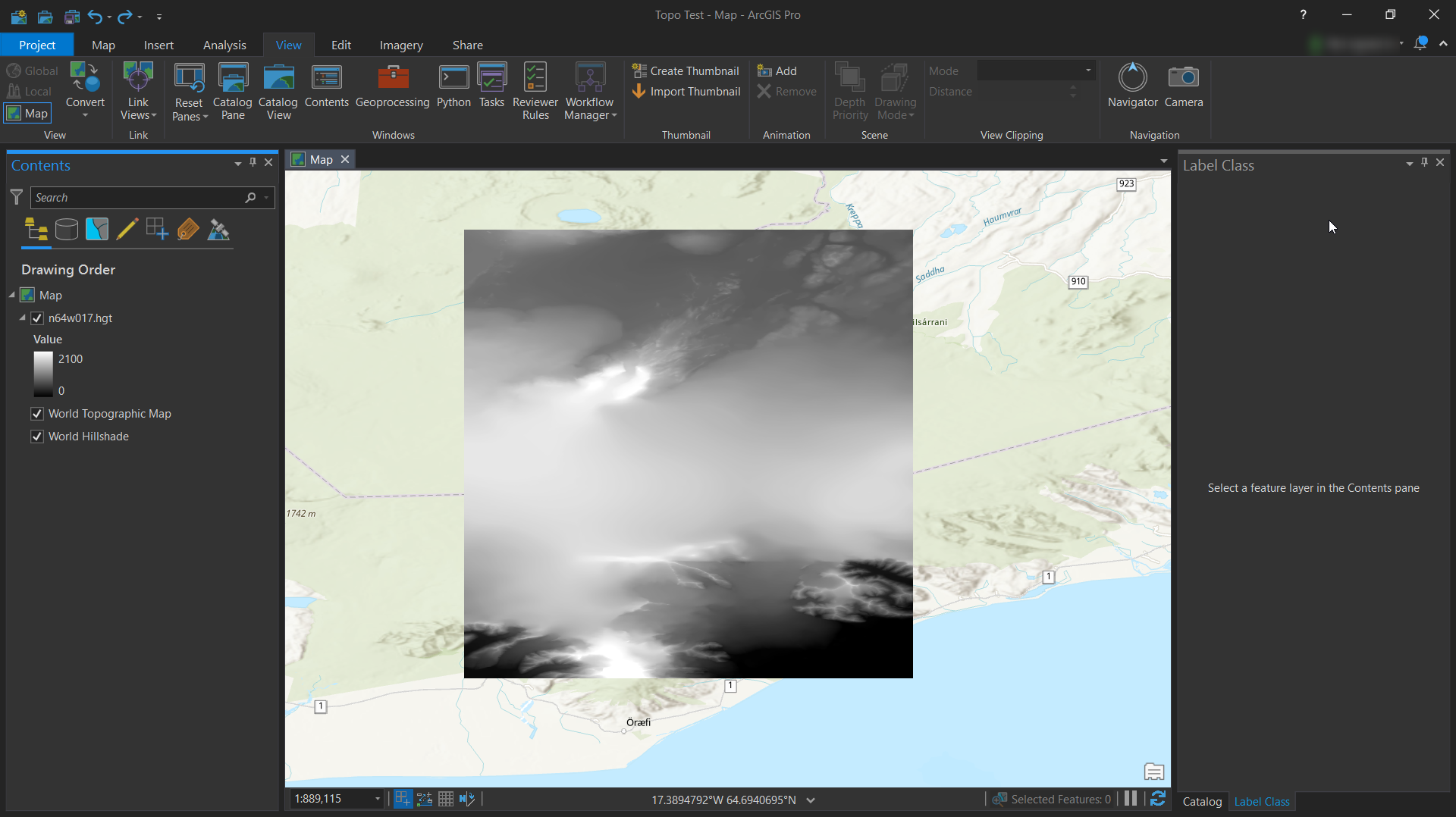The height and width of the screenshot is (817, 1456).
Task: Toggle World Topographic Map visibility
Action: pos(37,414)
